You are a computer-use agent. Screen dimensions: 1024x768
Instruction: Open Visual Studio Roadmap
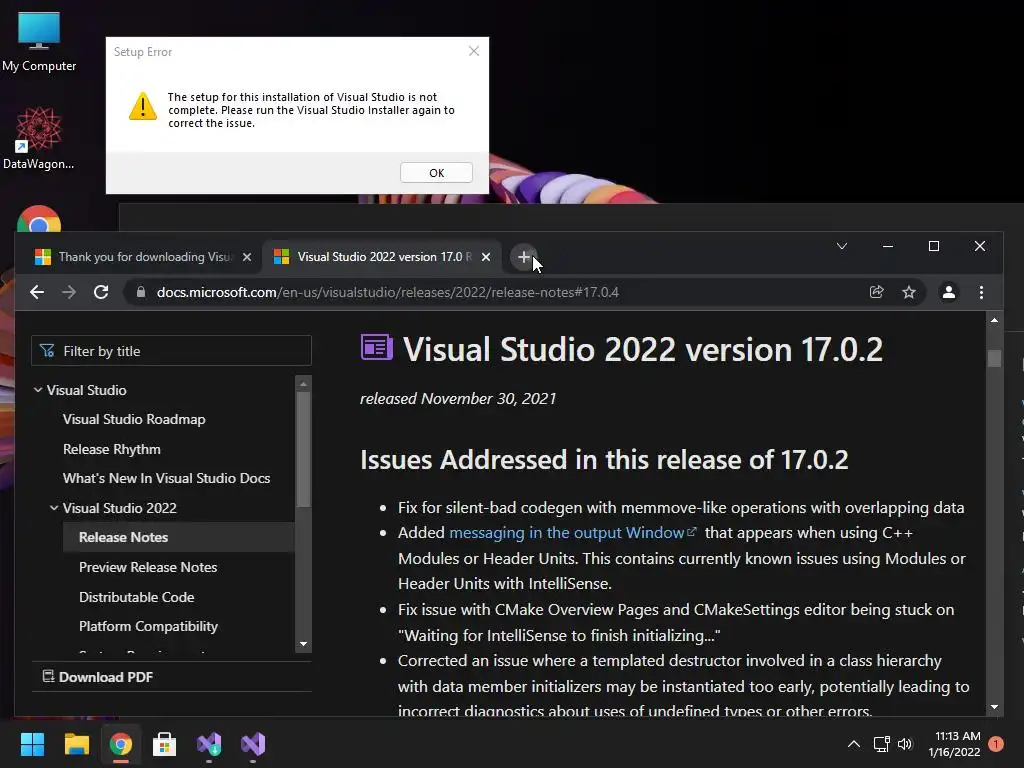coord(134,419)
